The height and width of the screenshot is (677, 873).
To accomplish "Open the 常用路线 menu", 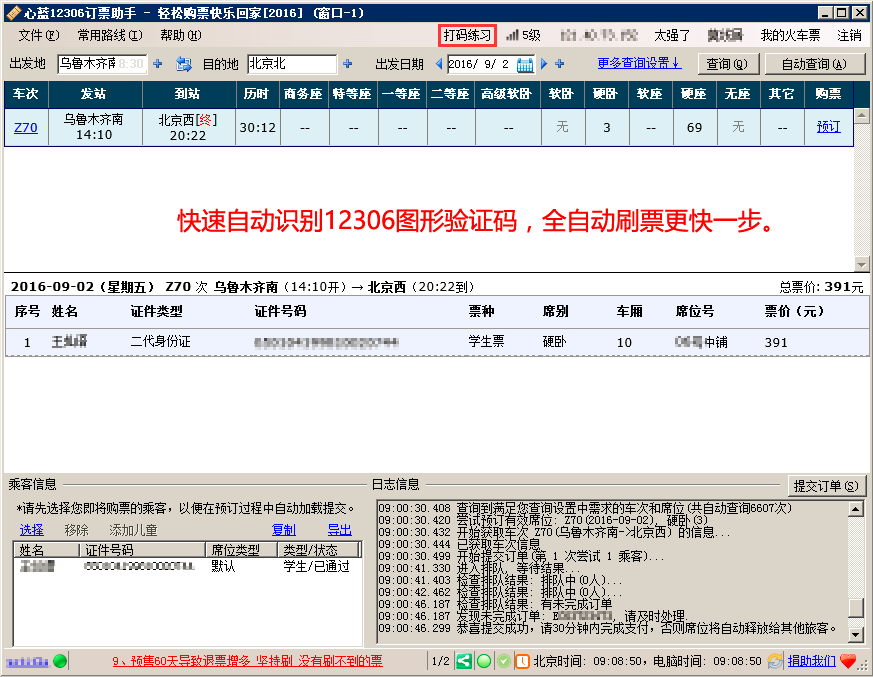I will tap(109, 35).
